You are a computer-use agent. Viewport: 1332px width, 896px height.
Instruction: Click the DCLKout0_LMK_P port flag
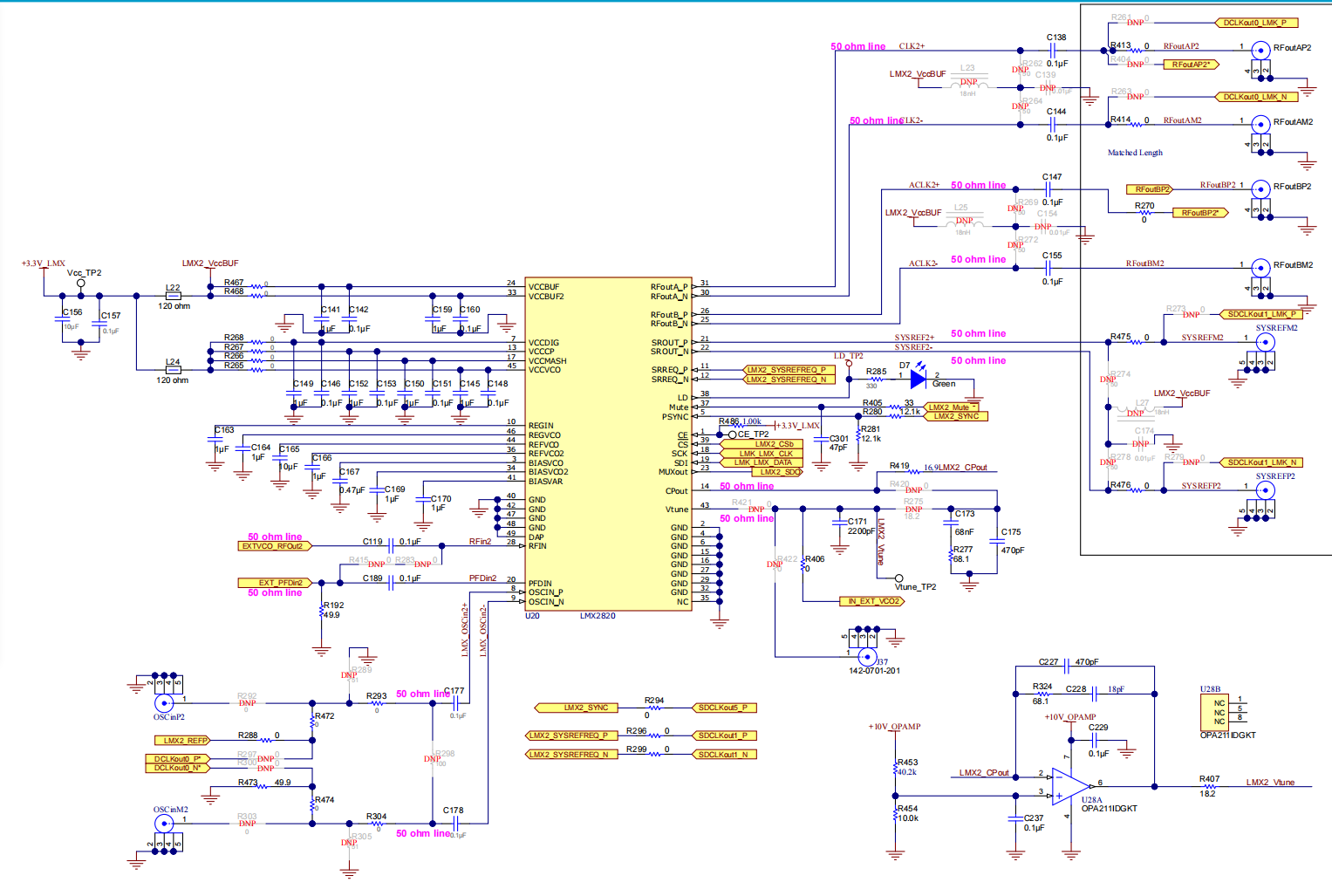pos(1257,23)
